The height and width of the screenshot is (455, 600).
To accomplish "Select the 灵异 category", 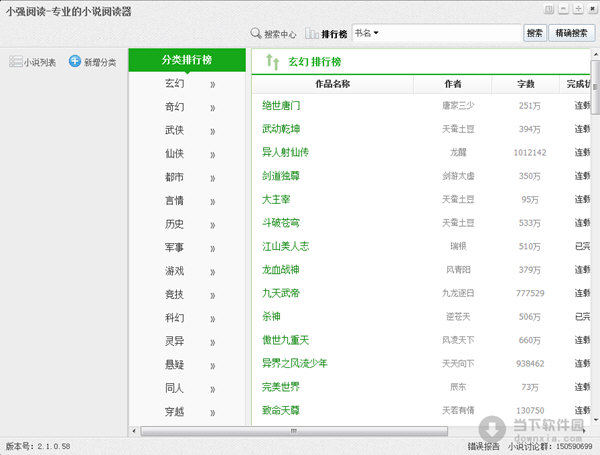I will pyautogui.click(x=174, y=341).
